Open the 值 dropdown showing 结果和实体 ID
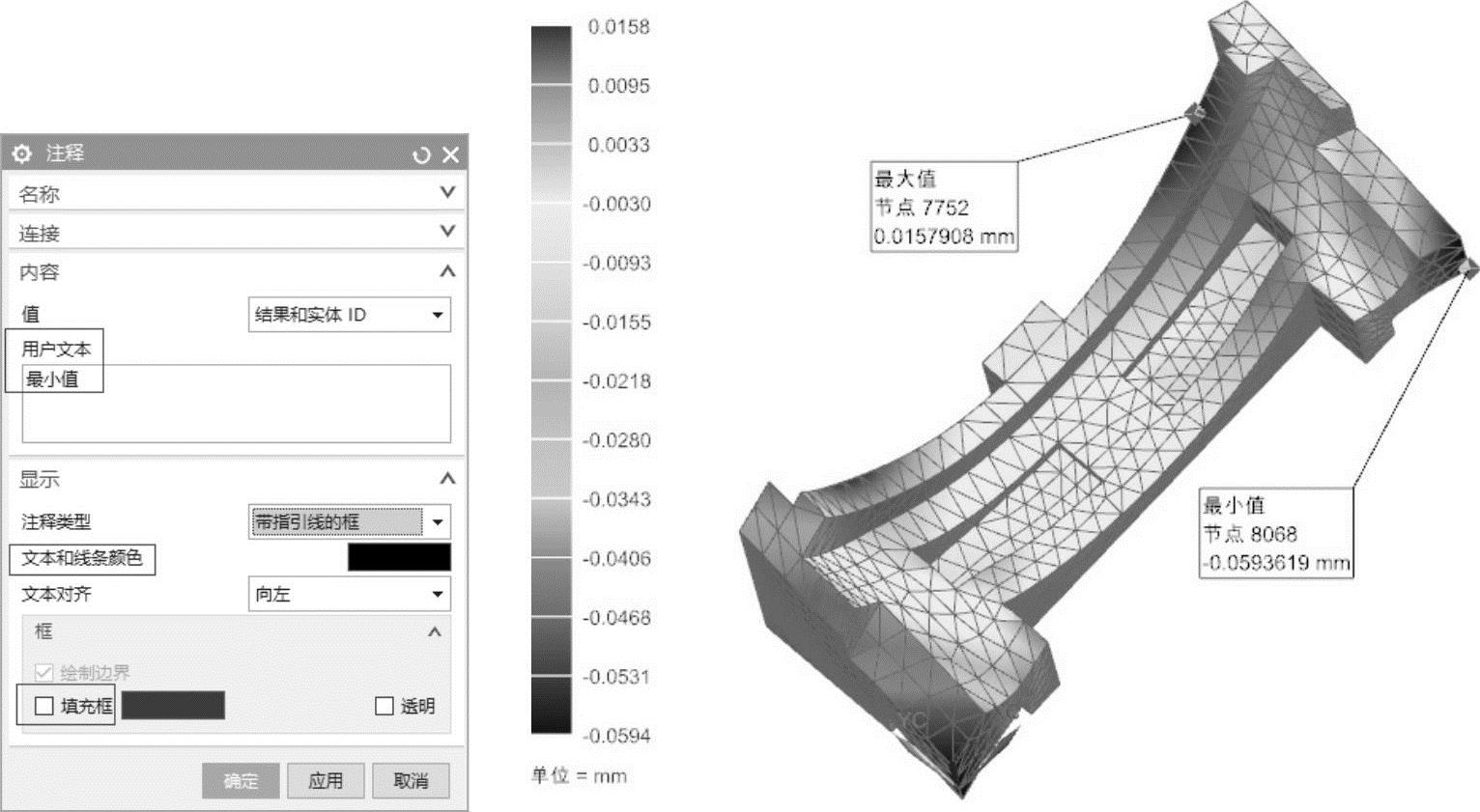 click(349, 315)
